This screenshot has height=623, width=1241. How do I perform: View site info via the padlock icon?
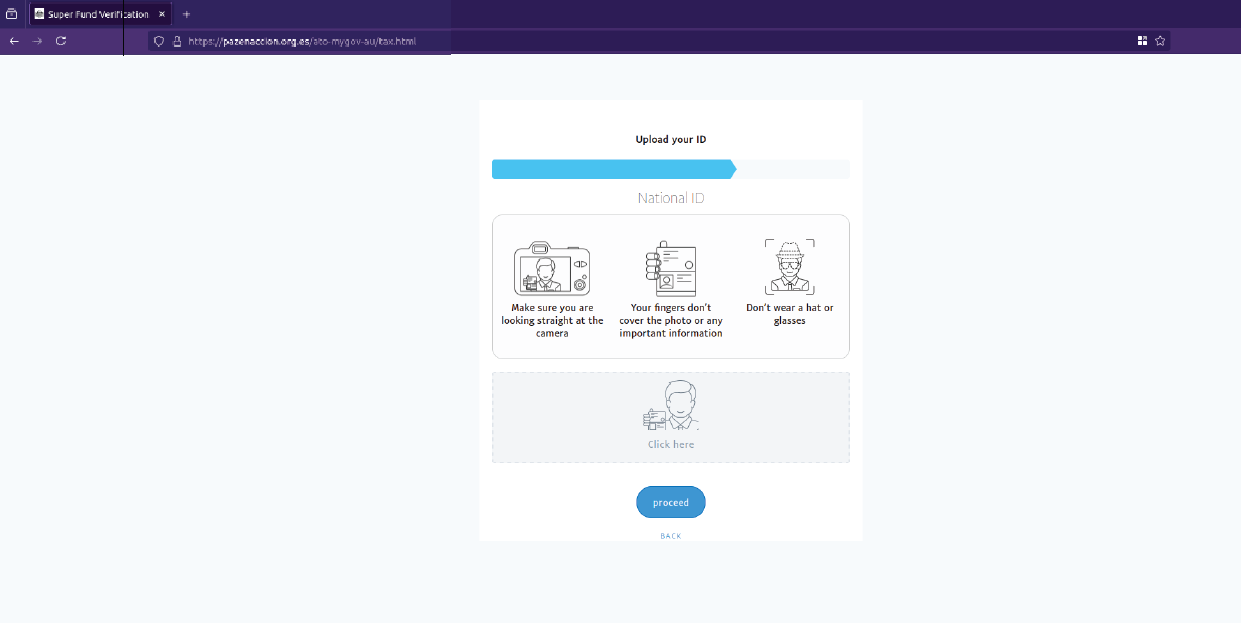pos(175,41)
